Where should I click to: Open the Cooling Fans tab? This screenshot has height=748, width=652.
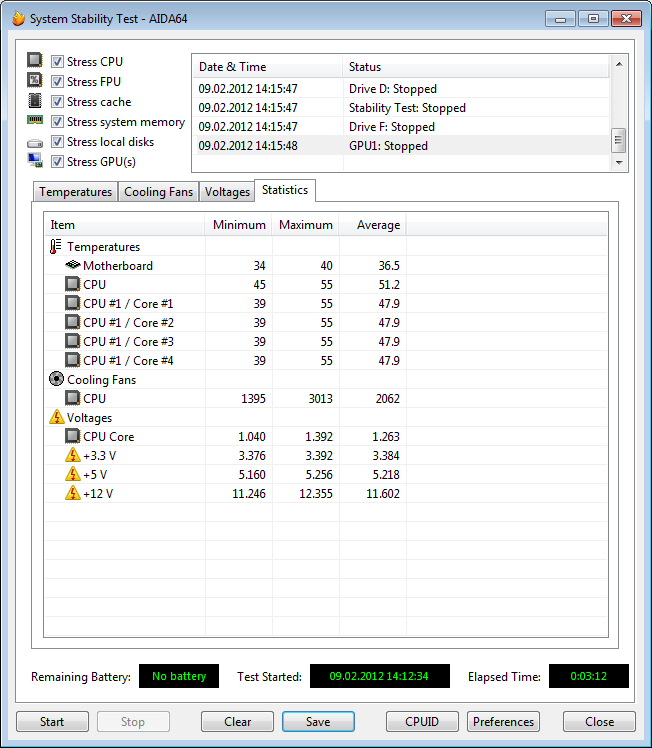point(158,192)
